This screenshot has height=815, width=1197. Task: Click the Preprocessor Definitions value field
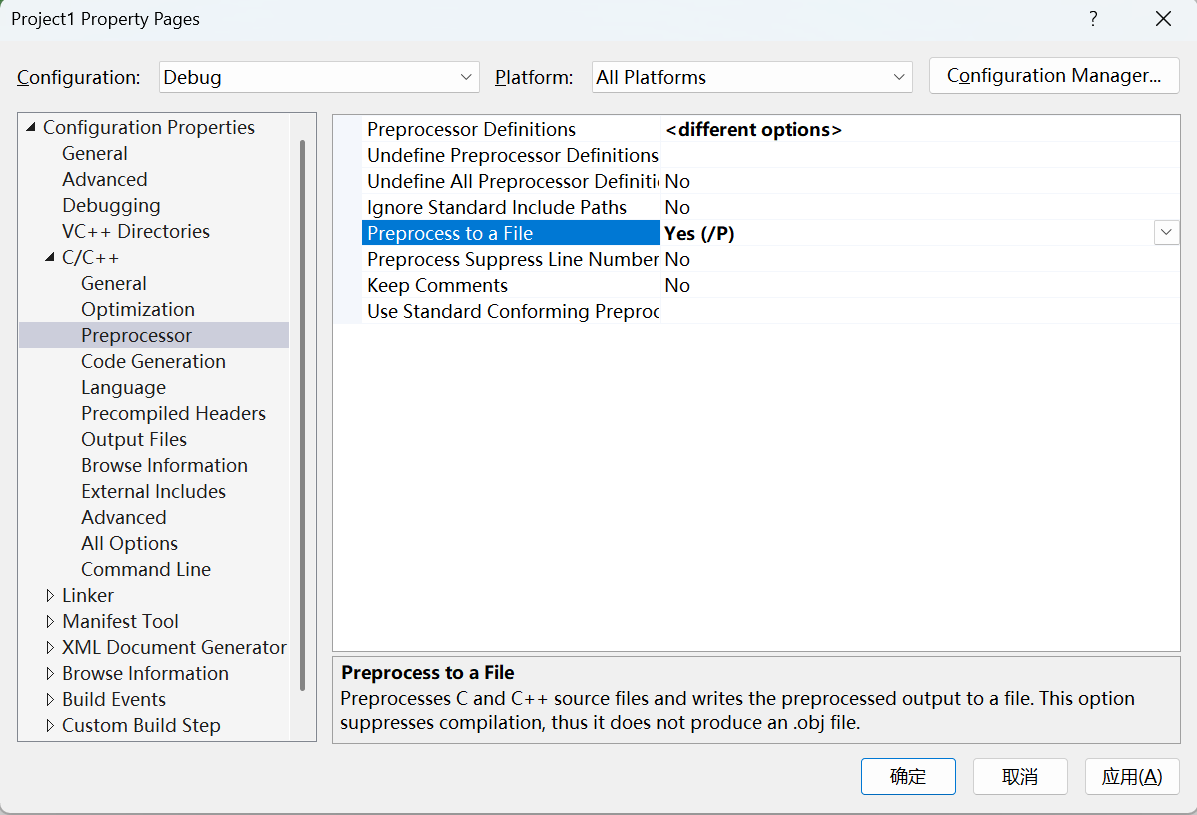coord(920,129)
